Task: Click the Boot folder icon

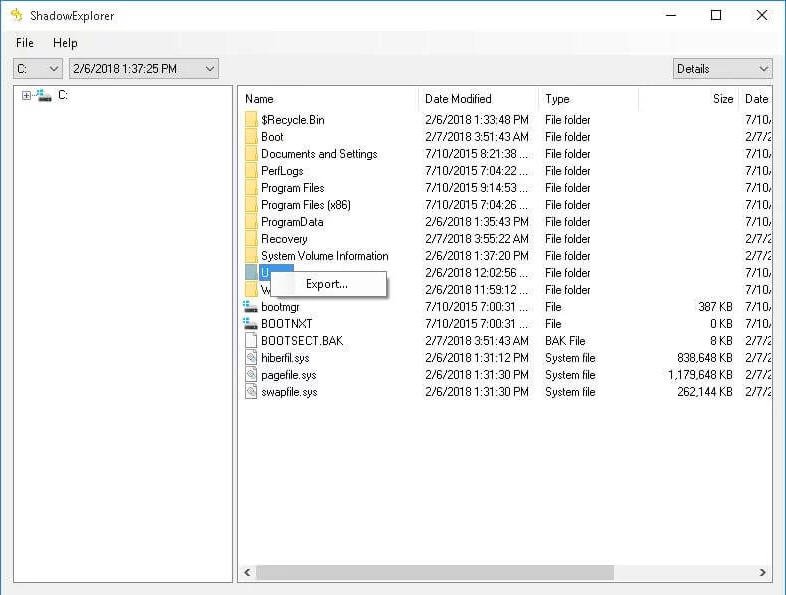Action: [x=251, y=137]
